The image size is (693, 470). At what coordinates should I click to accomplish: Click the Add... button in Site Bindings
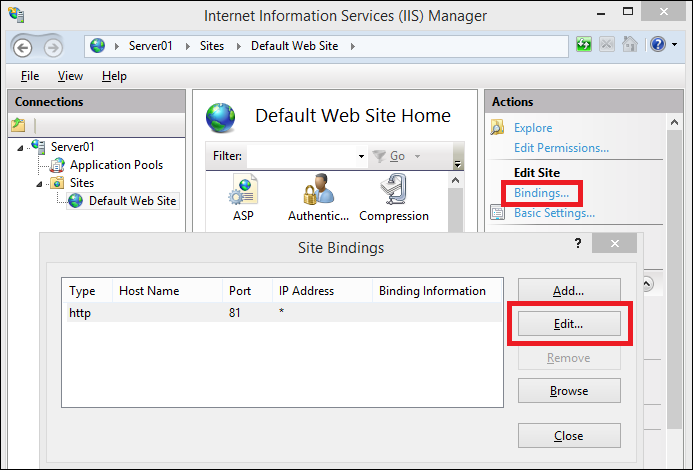coord(569,291)
